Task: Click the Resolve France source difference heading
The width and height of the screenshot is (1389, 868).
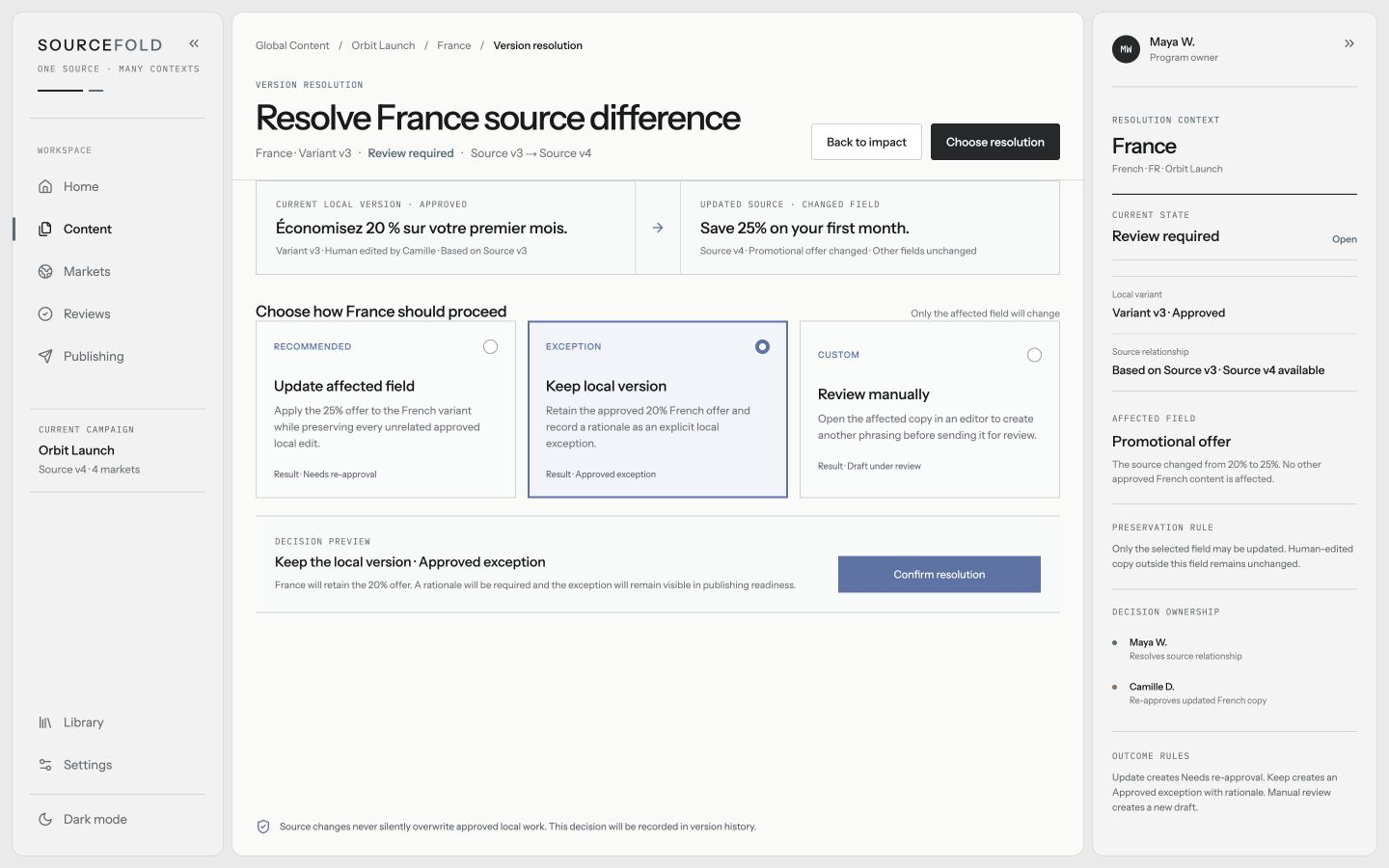Action: point(498,118)
